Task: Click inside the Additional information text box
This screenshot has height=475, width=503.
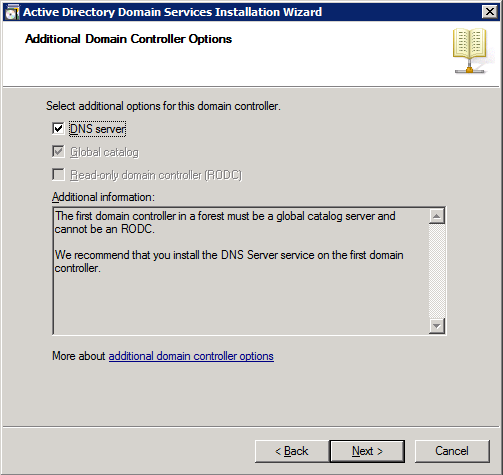Action: tap(241, 271)
